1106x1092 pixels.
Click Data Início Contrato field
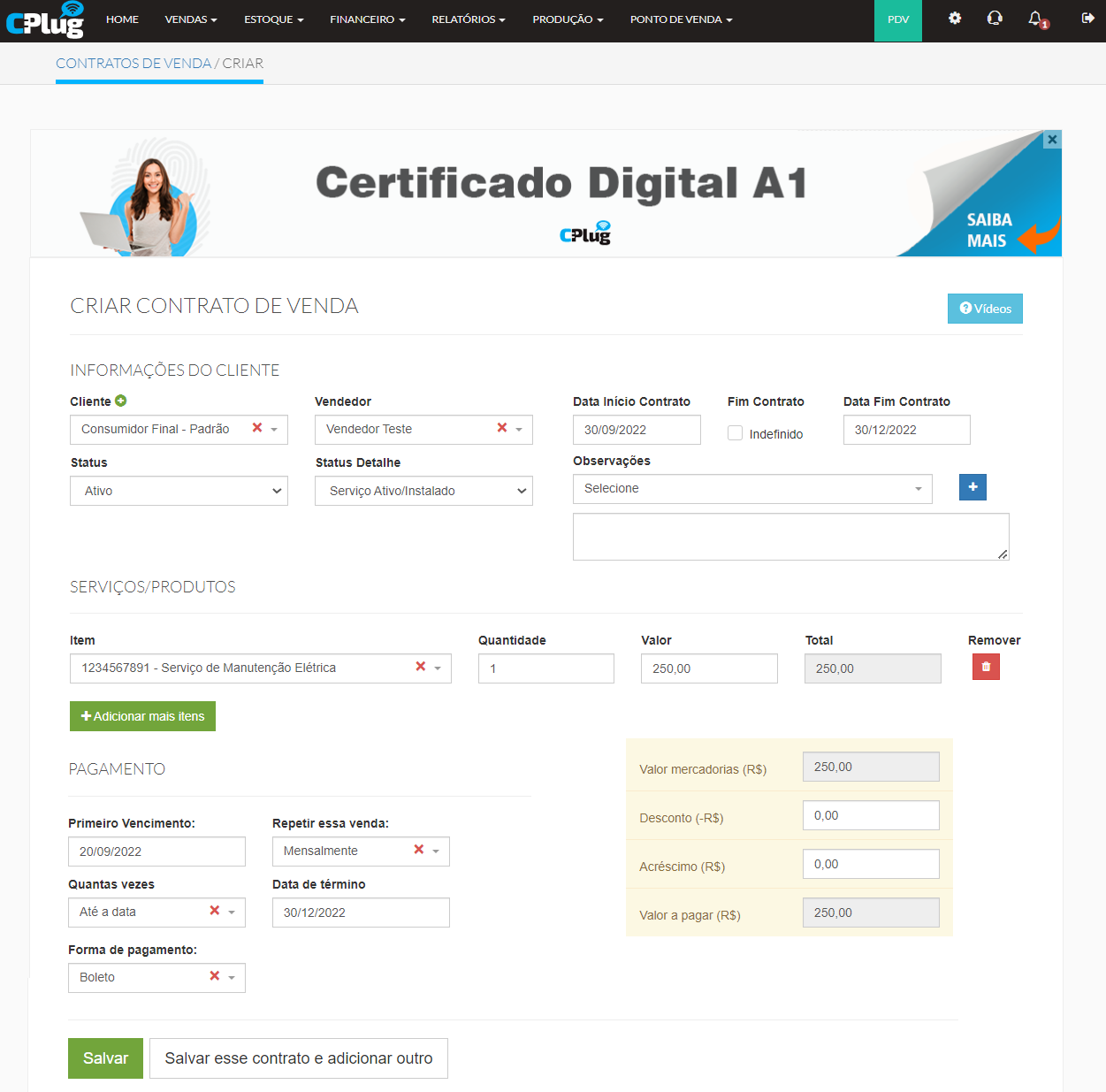click(637, 430)
